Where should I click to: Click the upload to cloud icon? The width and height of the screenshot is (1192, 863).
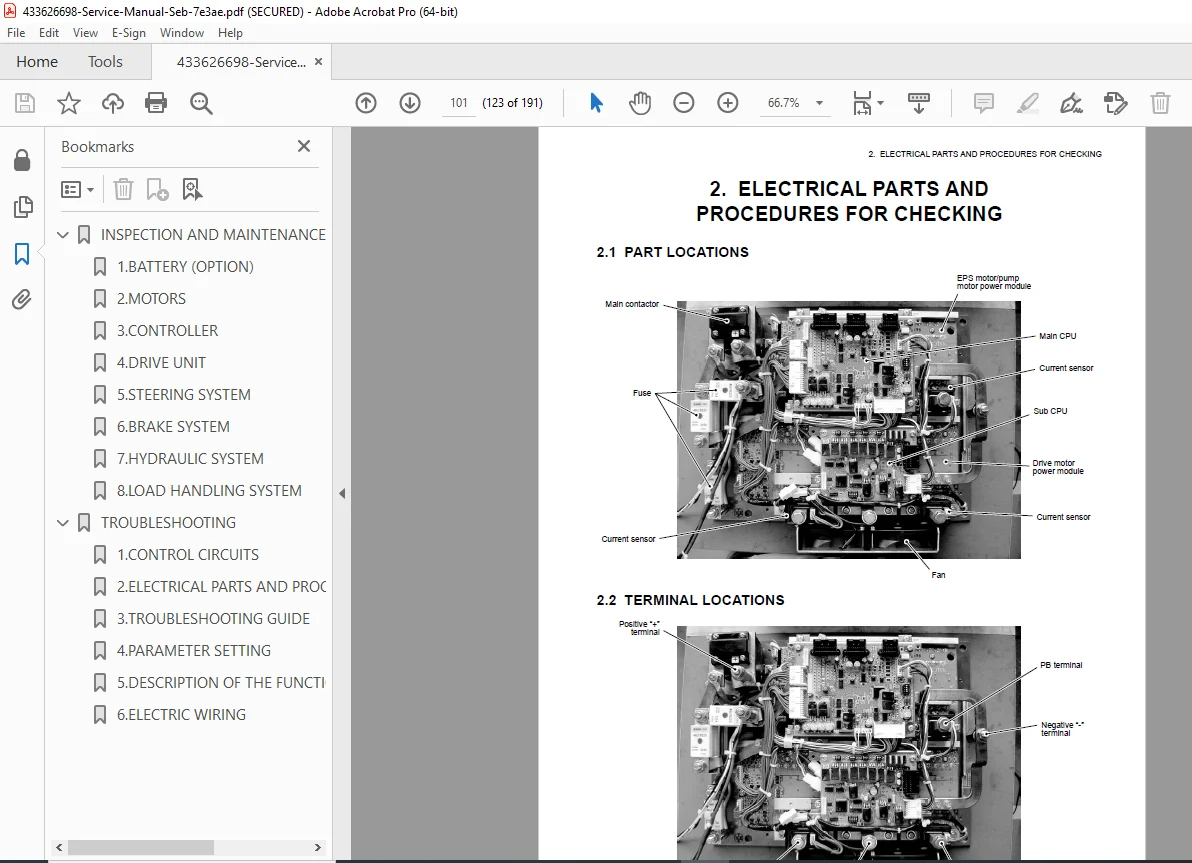click(113, 103)
